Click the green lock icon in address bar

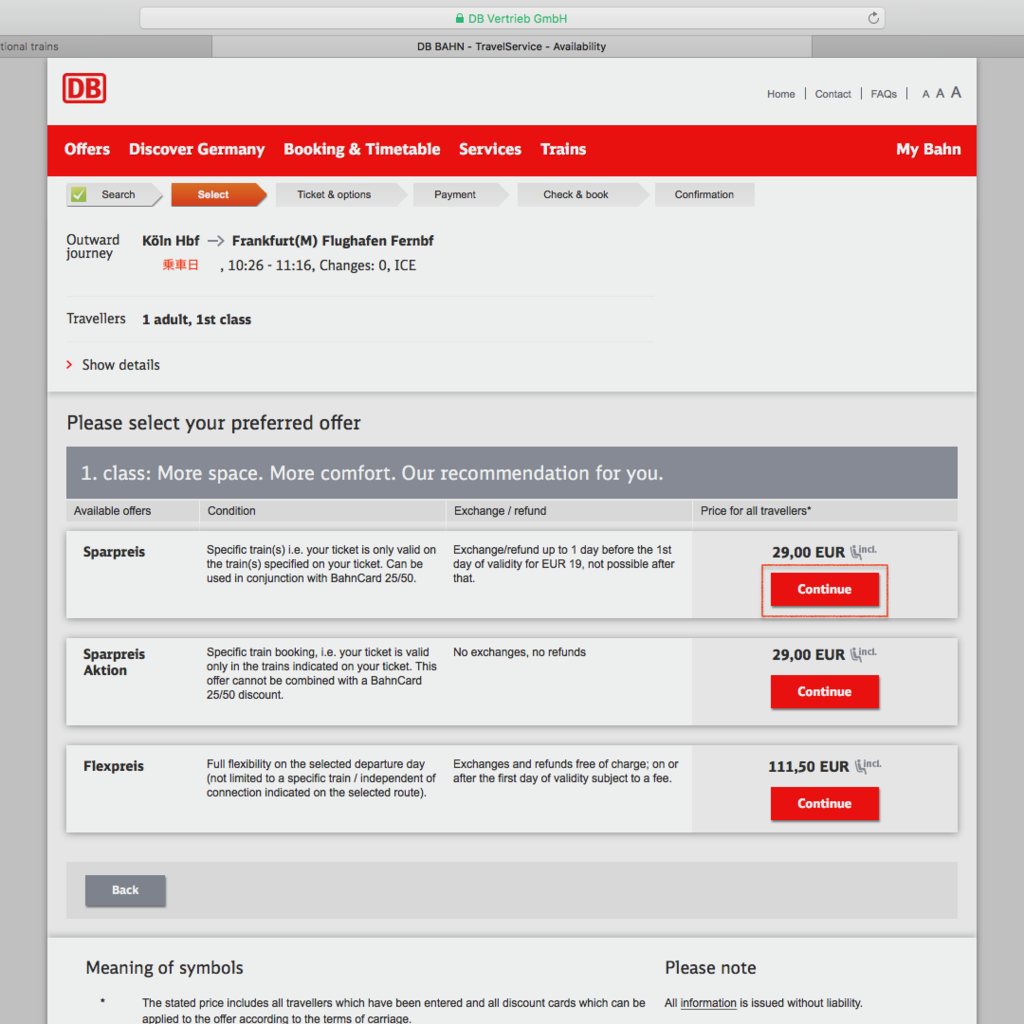point(460,18)
